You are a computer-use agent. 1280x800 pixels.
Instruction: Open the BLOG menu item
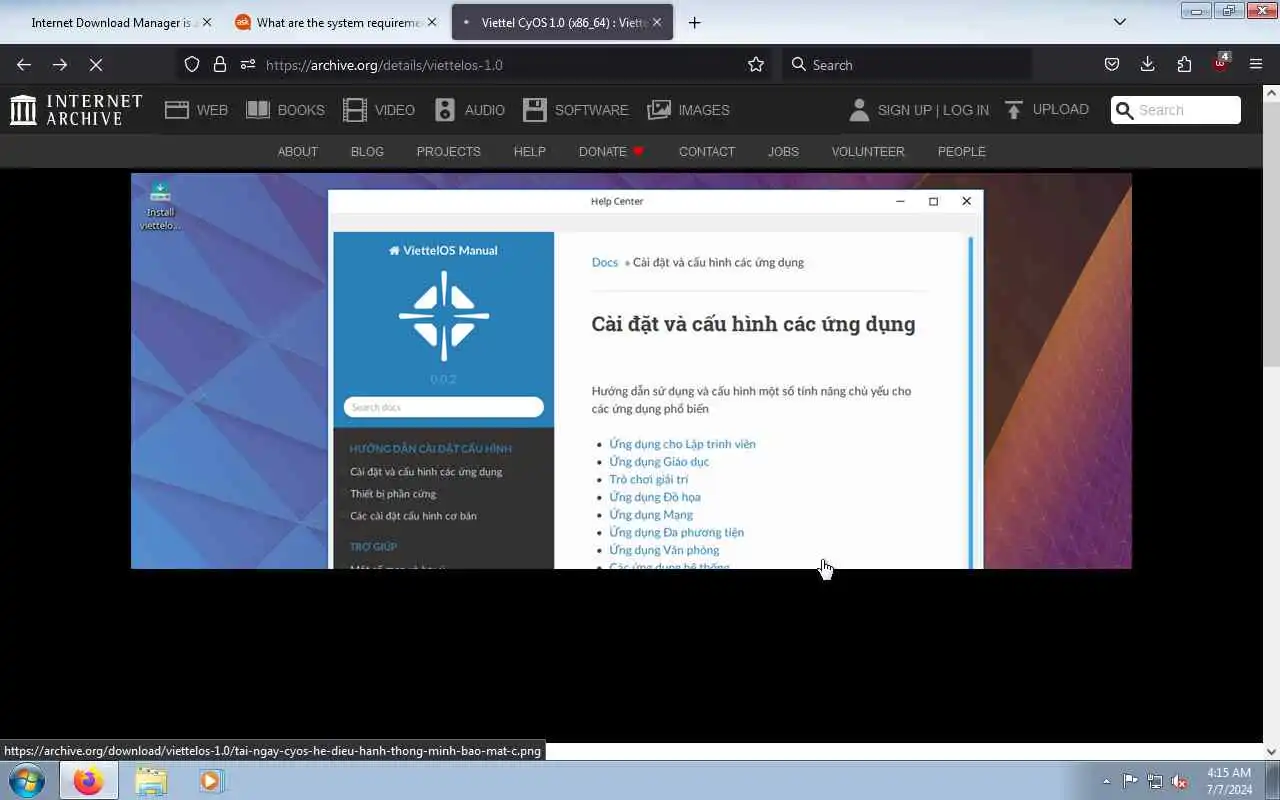pyautogui.click(x=367, y=151)
